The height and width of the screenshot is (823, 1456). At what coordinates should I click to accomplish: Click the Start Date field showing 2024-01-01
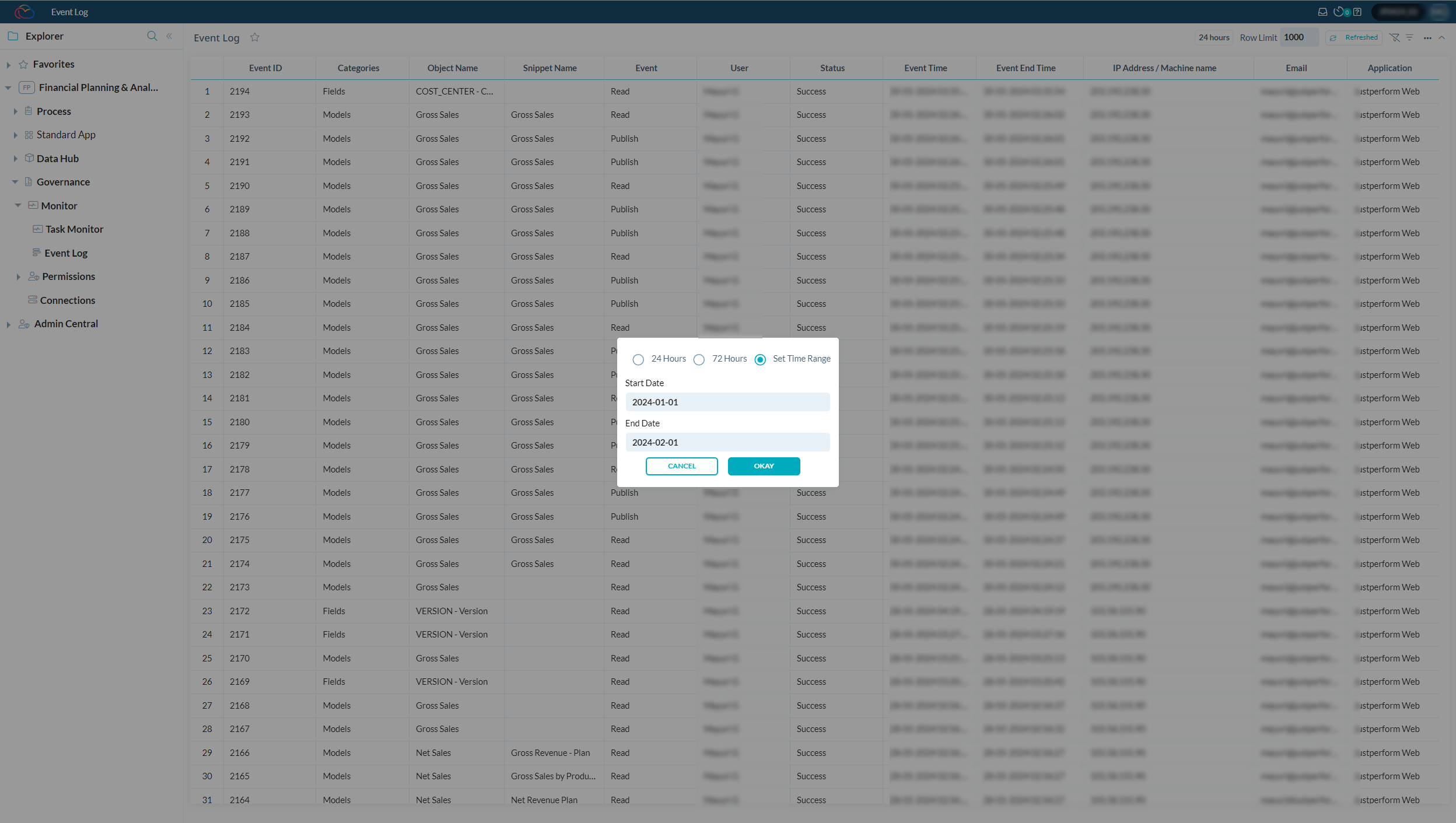click(x=727, y=402)
